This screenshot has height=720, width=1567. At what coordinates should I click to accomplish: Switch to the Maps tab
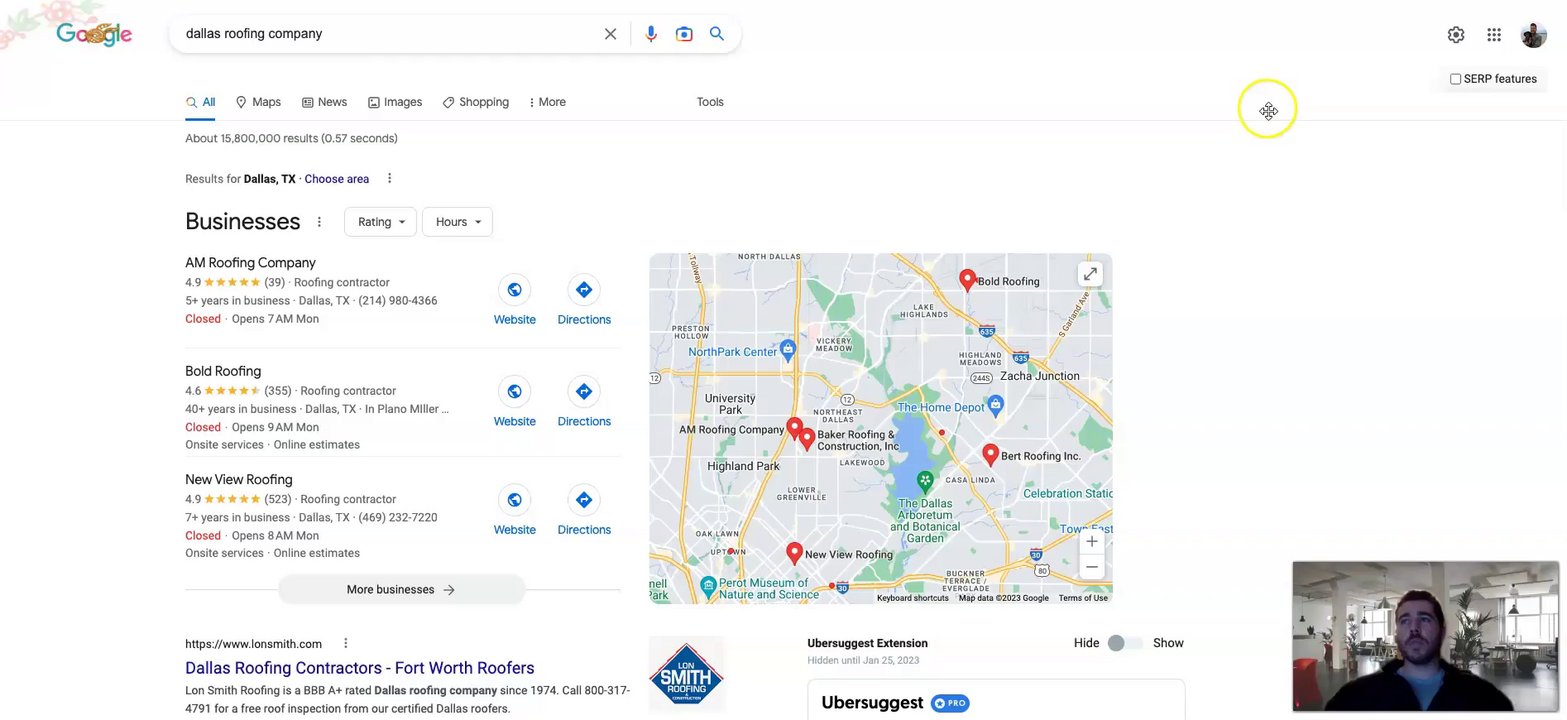coord(258,102)
